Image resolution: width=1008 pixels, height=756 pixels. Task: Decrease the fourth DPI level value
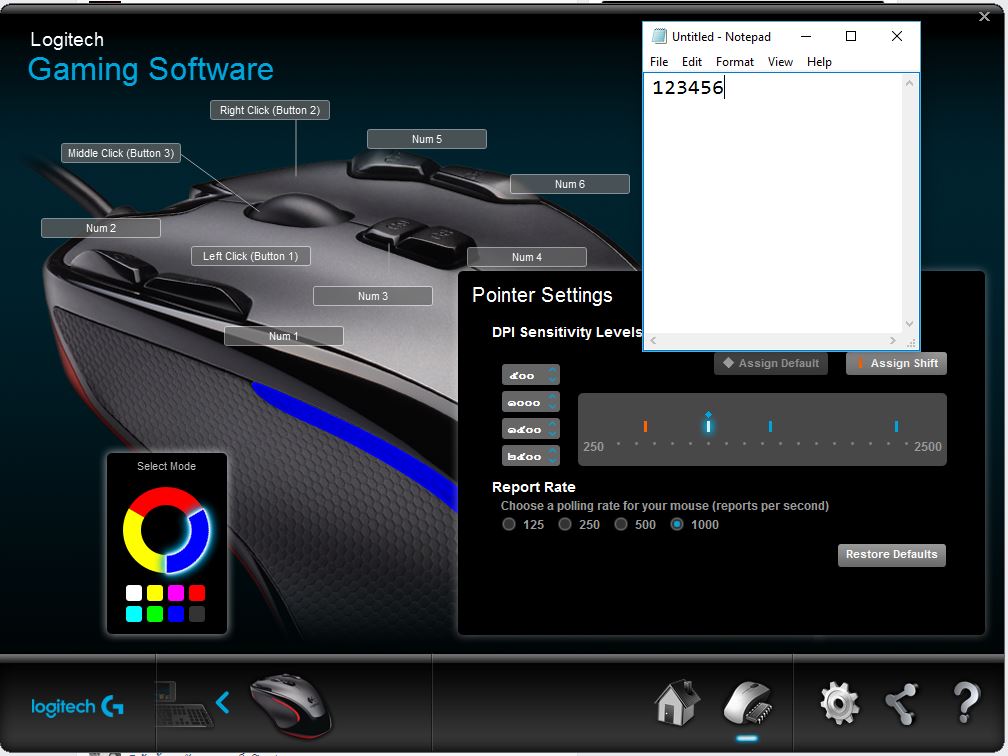tap(553, 460)
